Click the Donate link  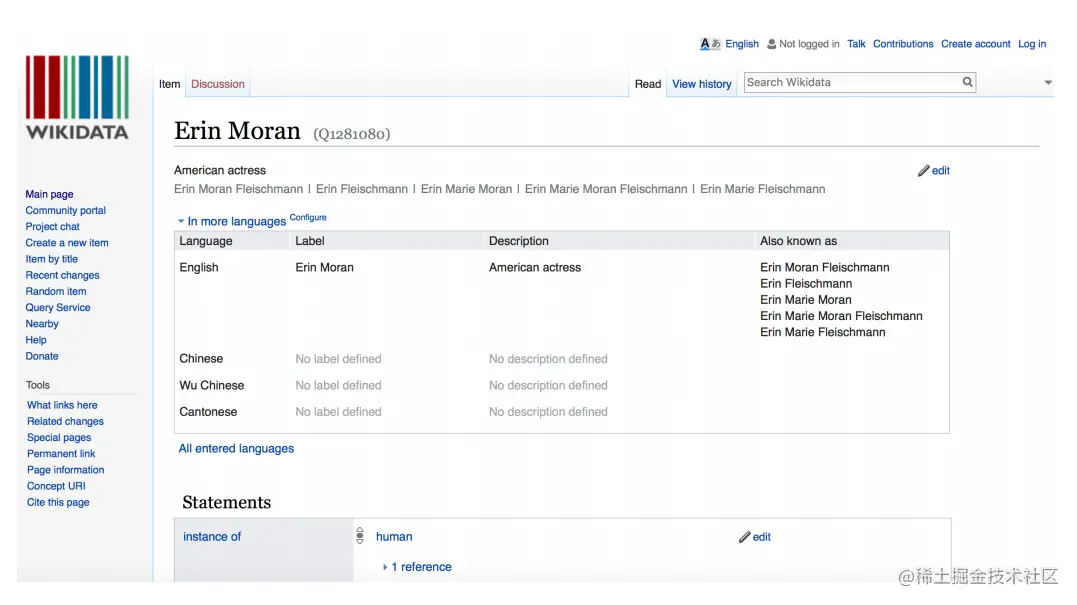(42, 356)
